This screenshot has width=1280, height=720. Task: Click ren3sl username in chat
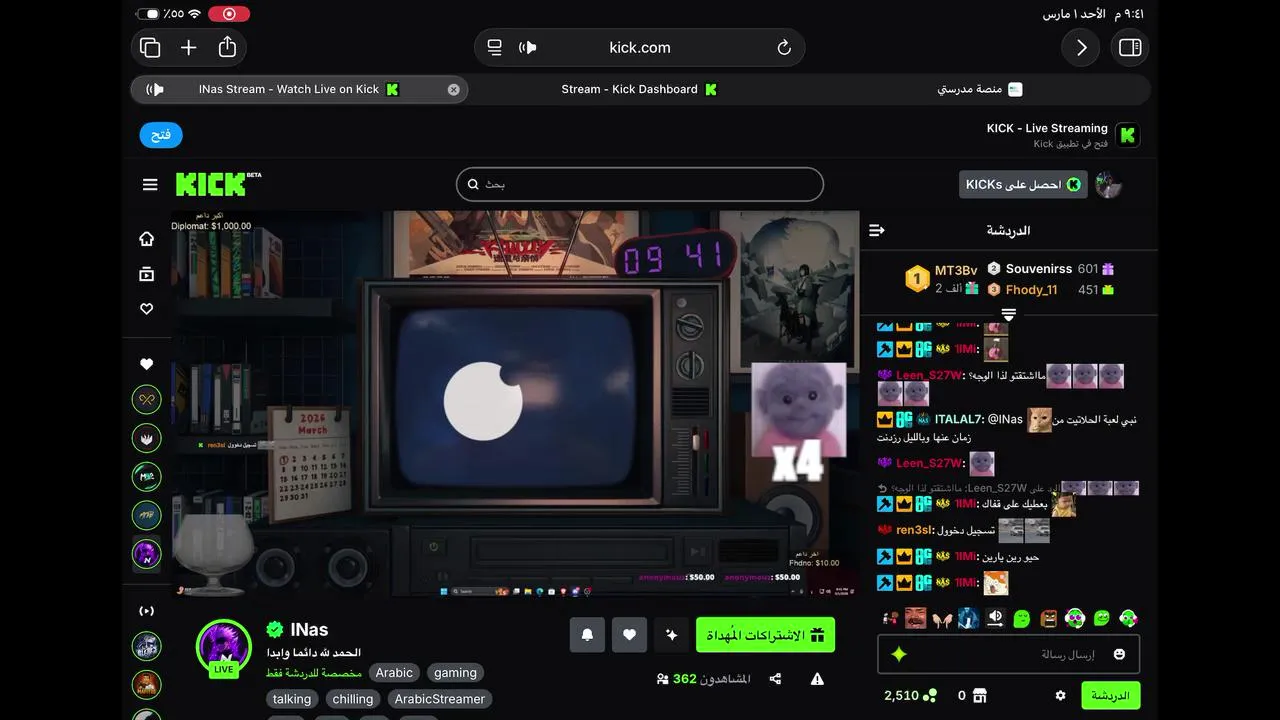tap(913, 530)
